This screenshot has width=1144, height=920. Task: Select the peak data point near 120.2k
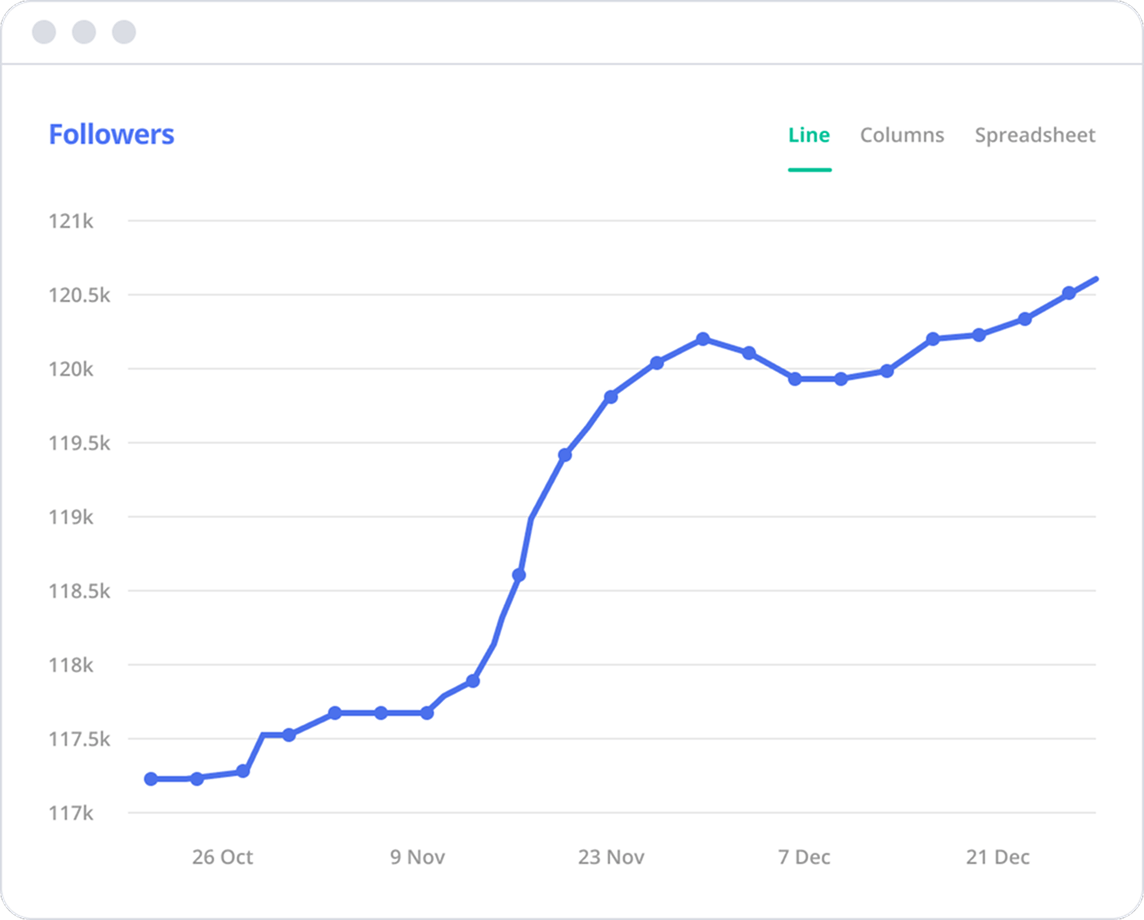(x=702, y=339)
